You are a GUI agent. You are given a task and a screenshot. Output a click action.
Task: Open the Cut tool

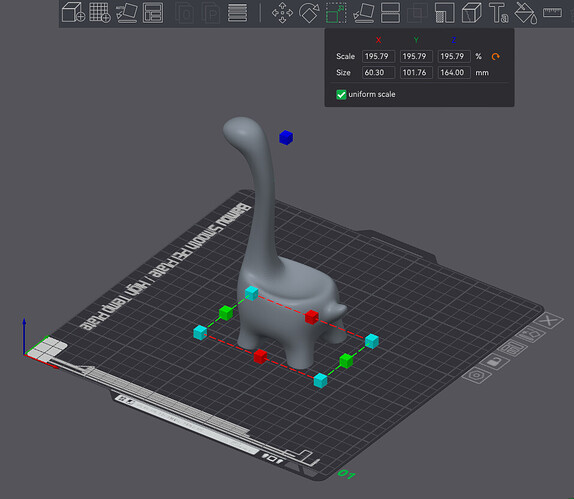click(390, 12)
